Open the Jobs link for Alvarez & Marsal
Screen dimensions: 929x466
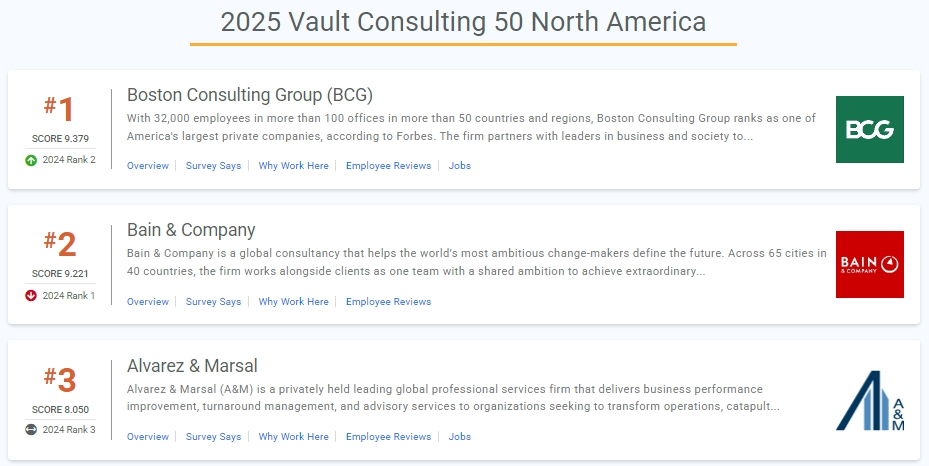(460, 436)
